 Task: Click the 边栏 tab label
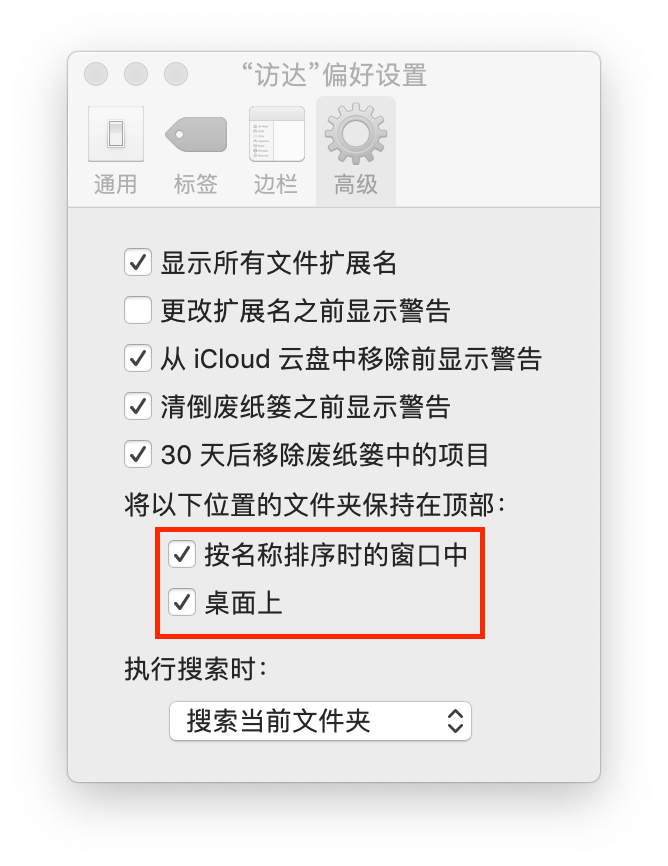(x=276, y=184)
